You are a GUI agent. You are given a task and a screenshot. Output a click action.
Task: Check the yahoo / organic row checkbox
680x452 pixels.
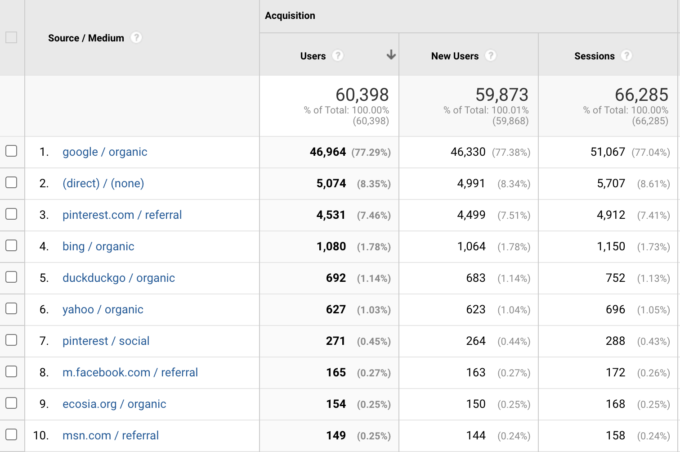[x=11, y=308]
